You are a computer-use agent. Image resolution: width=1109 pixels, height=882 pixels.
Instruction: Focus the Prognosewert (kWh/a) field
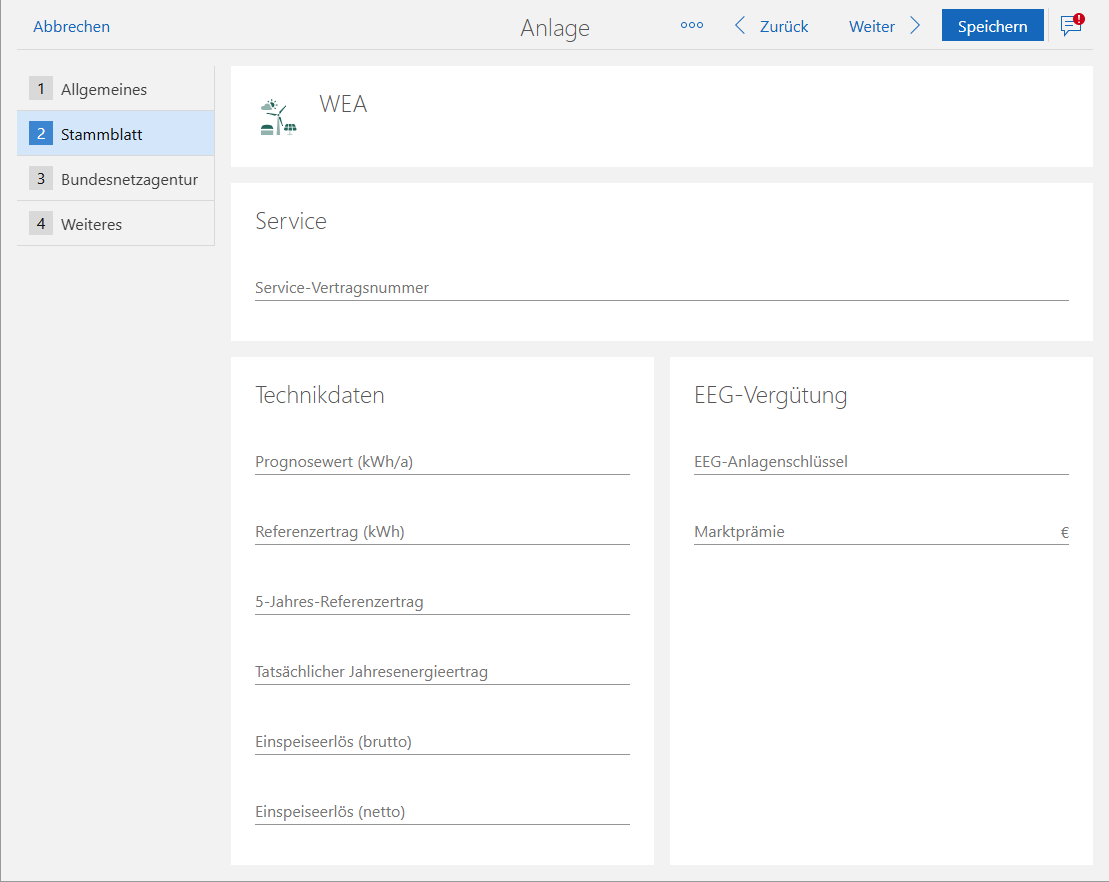442,462
